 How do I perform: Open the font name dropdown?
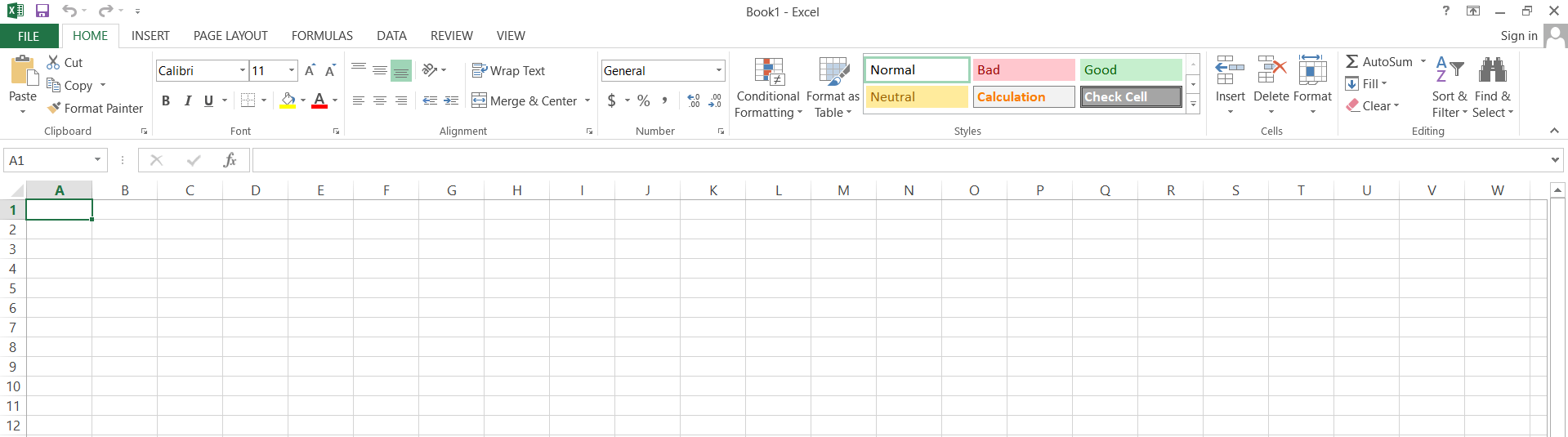(x=242, y=71)
